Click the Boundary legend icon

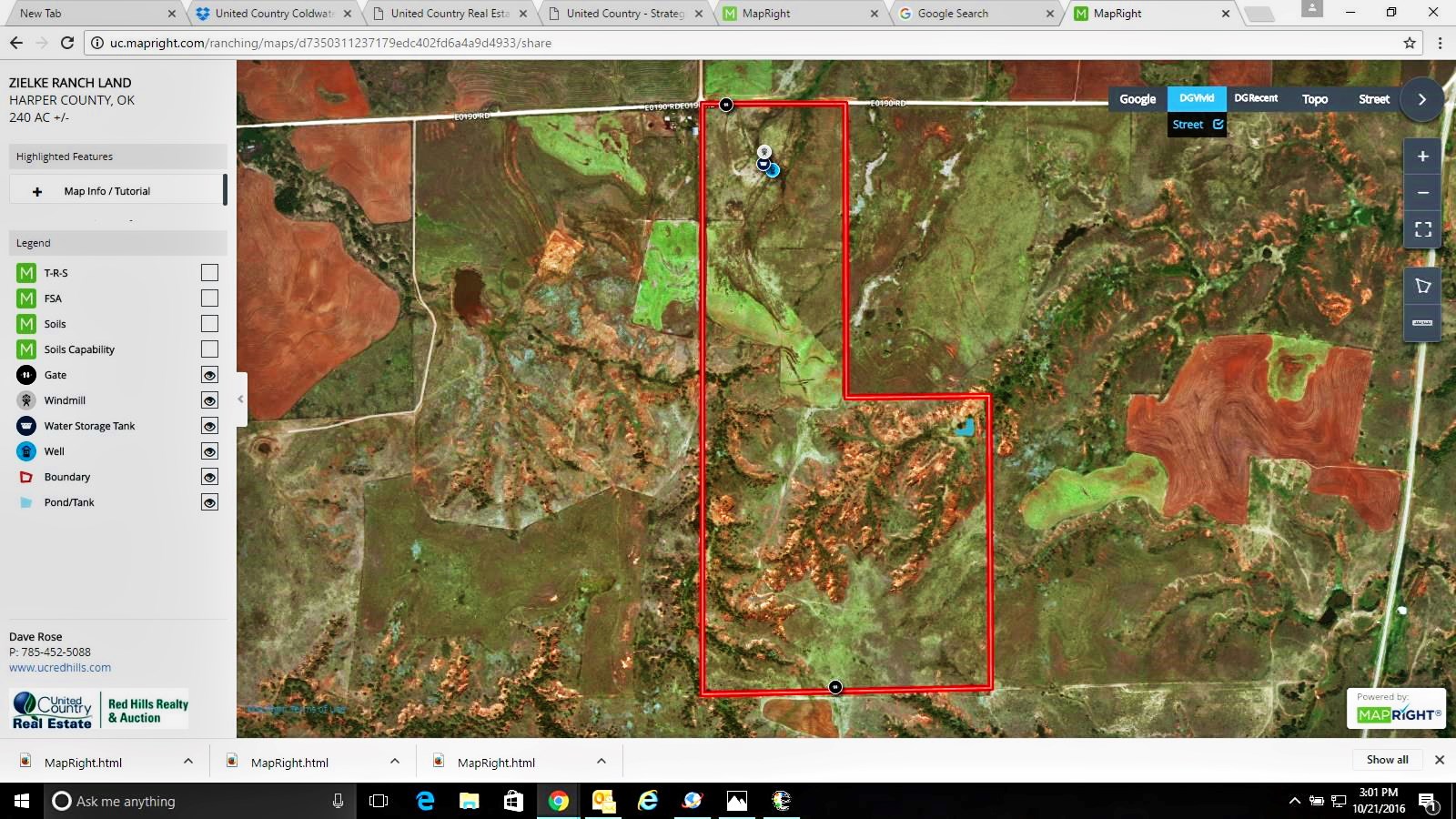(x=26, y=477)
